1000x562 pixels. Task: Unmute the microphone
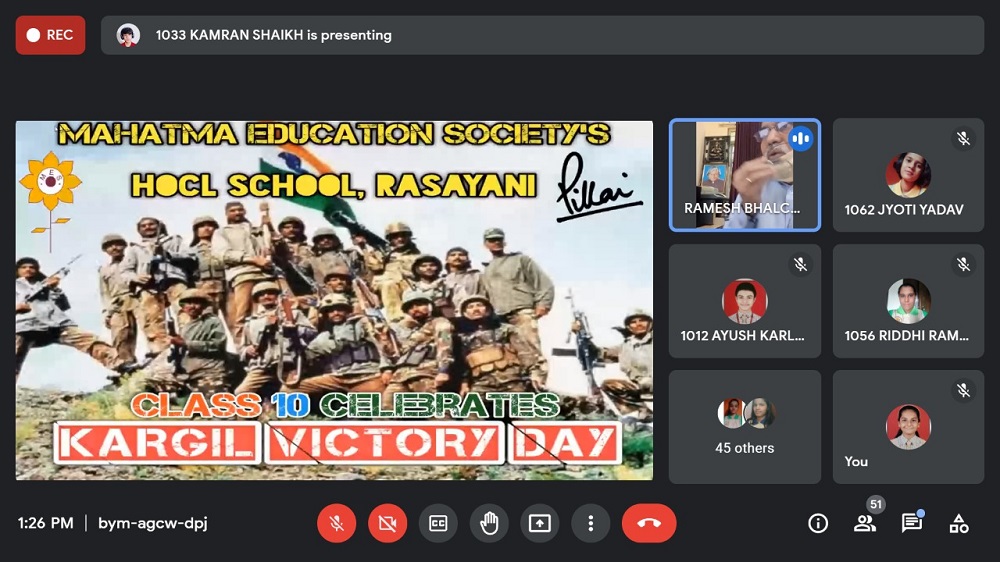point(336,523)
